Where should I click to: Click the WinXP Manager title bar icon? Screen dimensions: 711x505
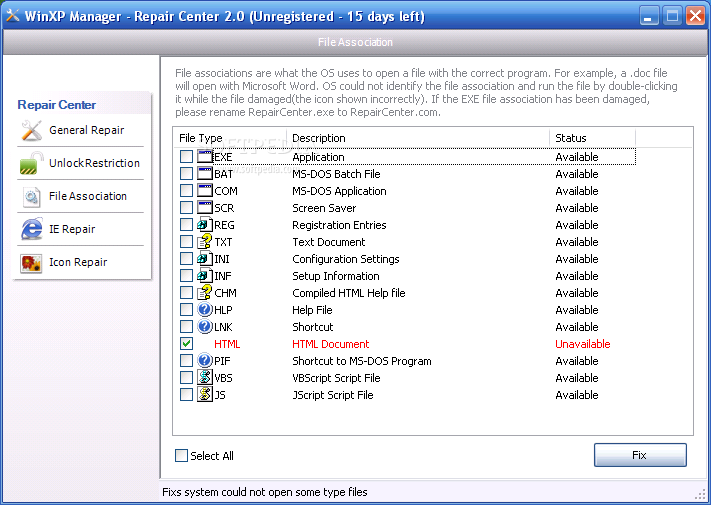(12, 15)
